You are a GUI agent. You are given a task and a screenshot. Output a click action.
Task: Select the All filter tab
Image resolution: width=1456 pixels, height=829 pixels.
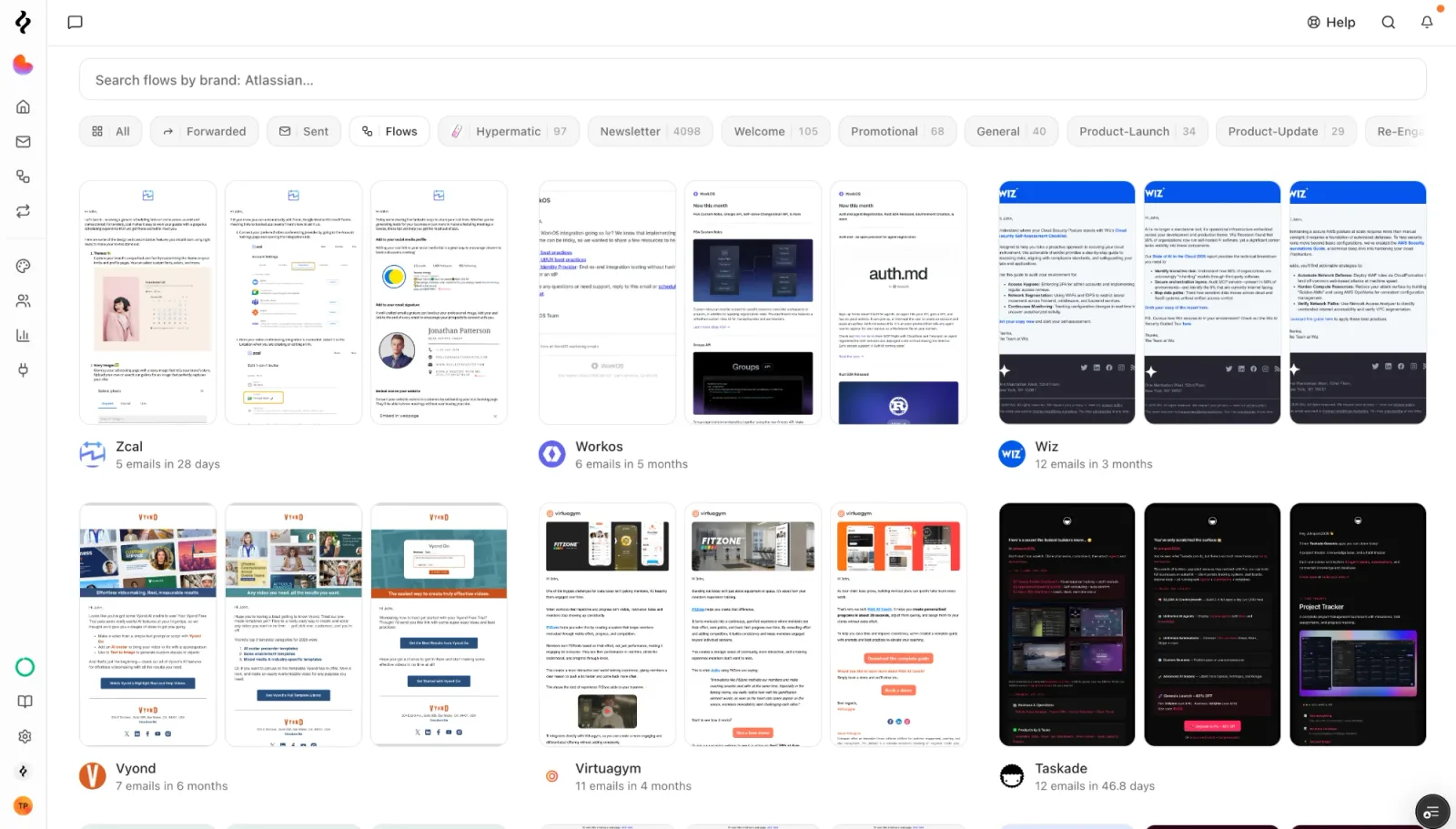coord(111,131)
